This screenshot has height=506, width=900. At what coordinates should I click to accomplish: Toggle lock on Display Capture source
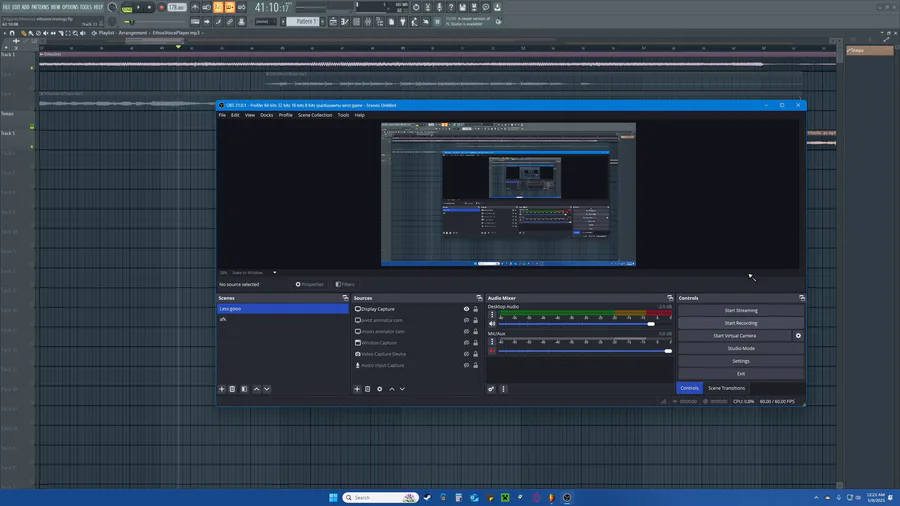pos(476,309)
